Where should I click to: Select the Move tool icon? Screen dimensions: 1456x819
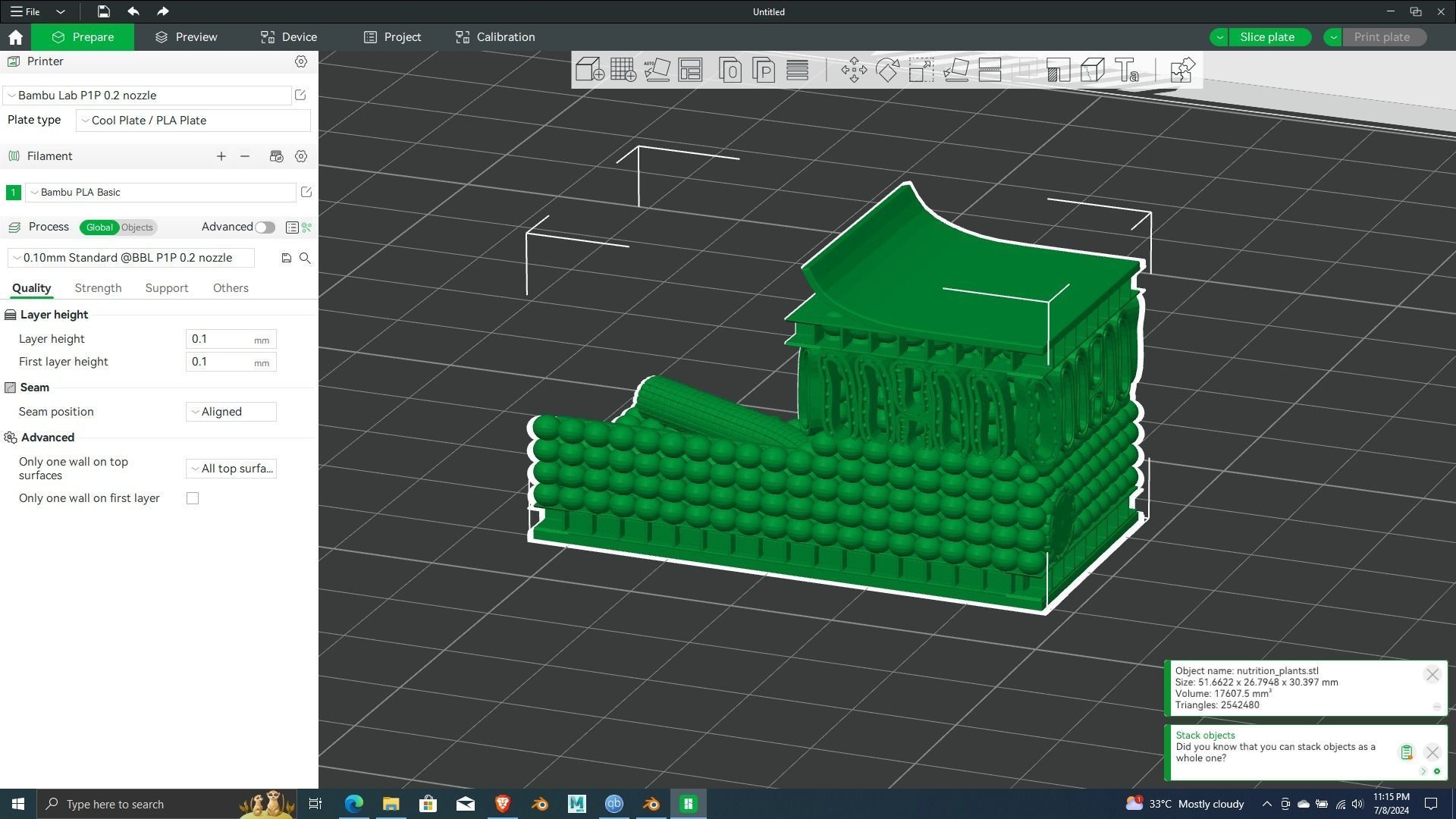tap(854, 70)
